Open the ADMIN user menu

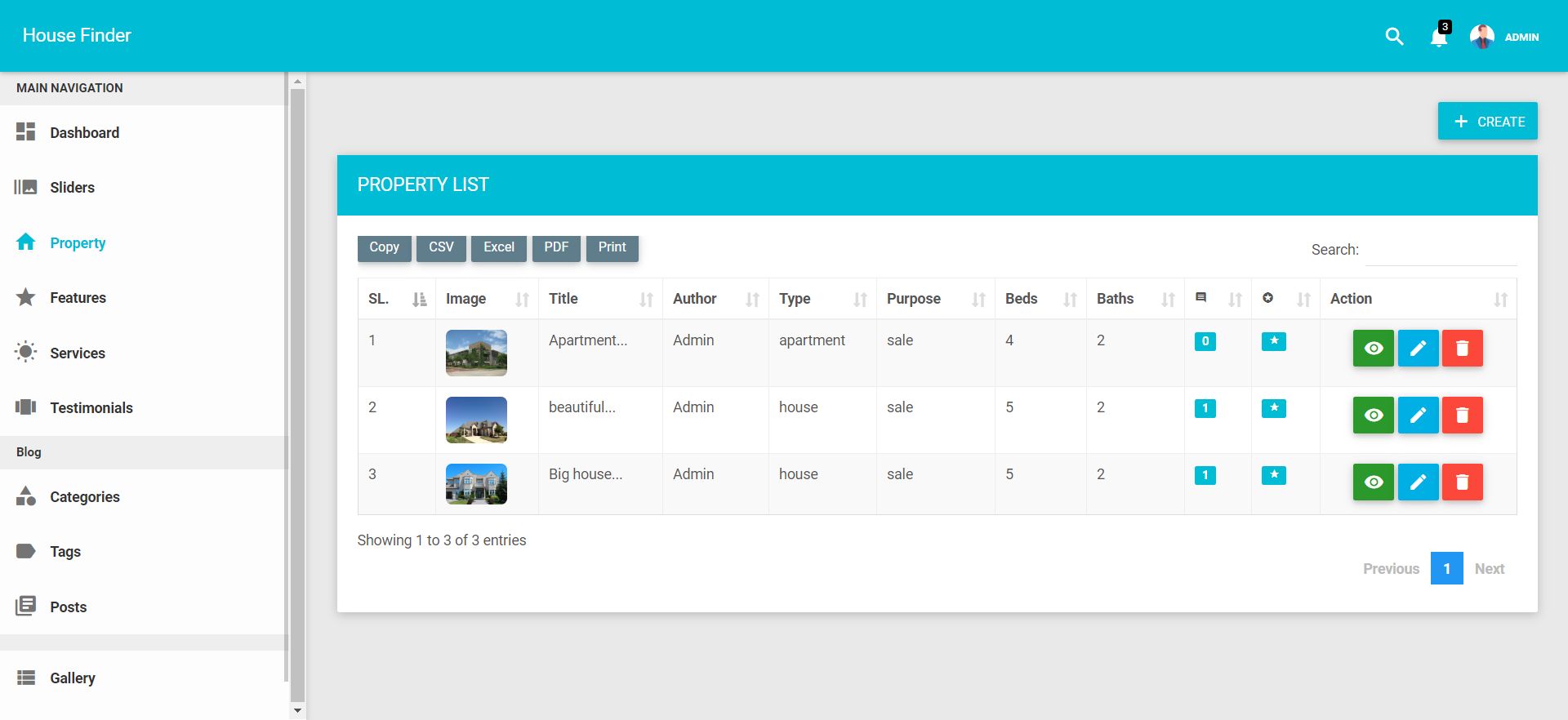[x=1504, y=37]
